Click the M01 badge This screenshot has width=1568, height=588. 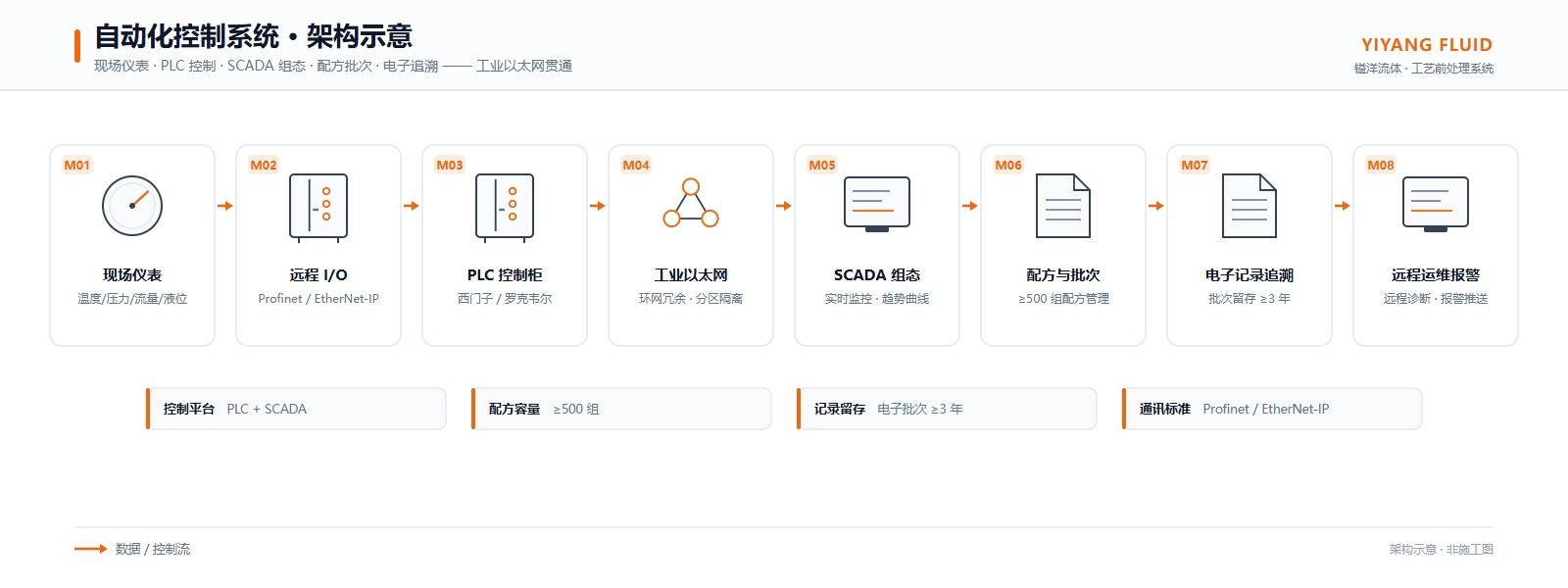[77, 165]
